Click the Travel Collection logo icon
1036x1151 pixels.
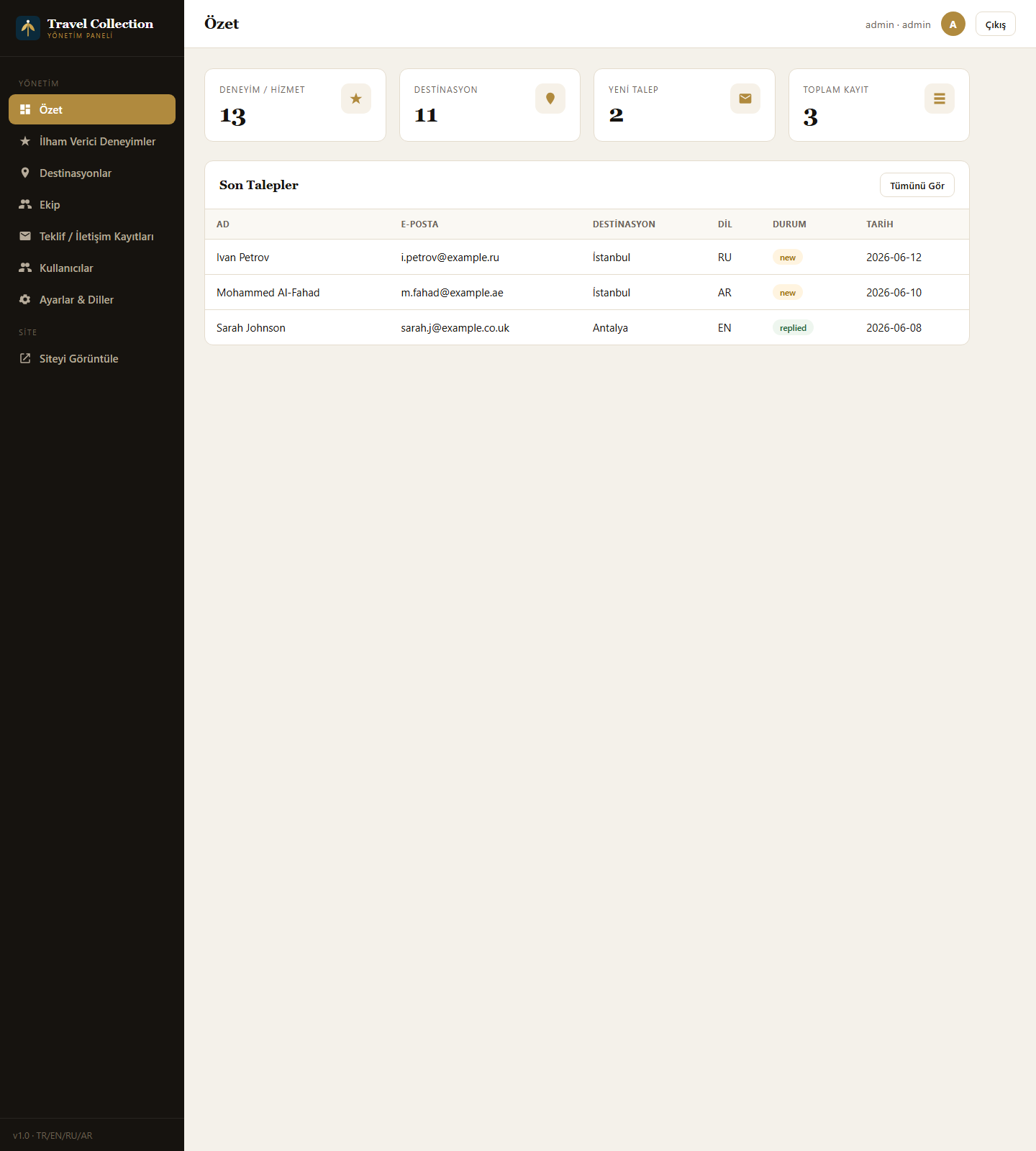pos(28,28)
